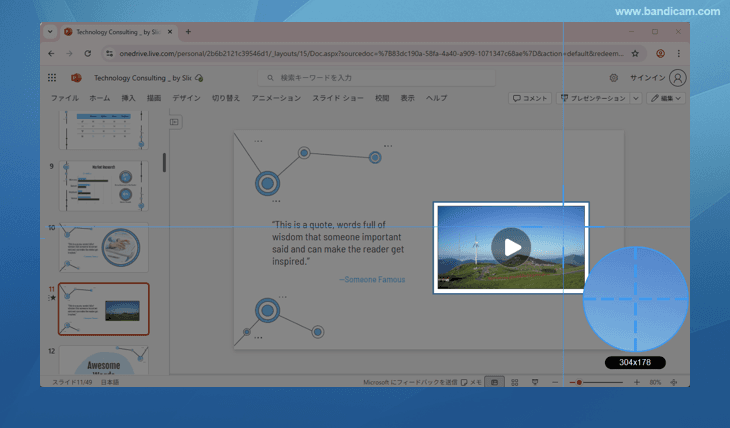Click the zoom slider handle
This screenshot has width=730, height=428.
(x=579, y=382)
